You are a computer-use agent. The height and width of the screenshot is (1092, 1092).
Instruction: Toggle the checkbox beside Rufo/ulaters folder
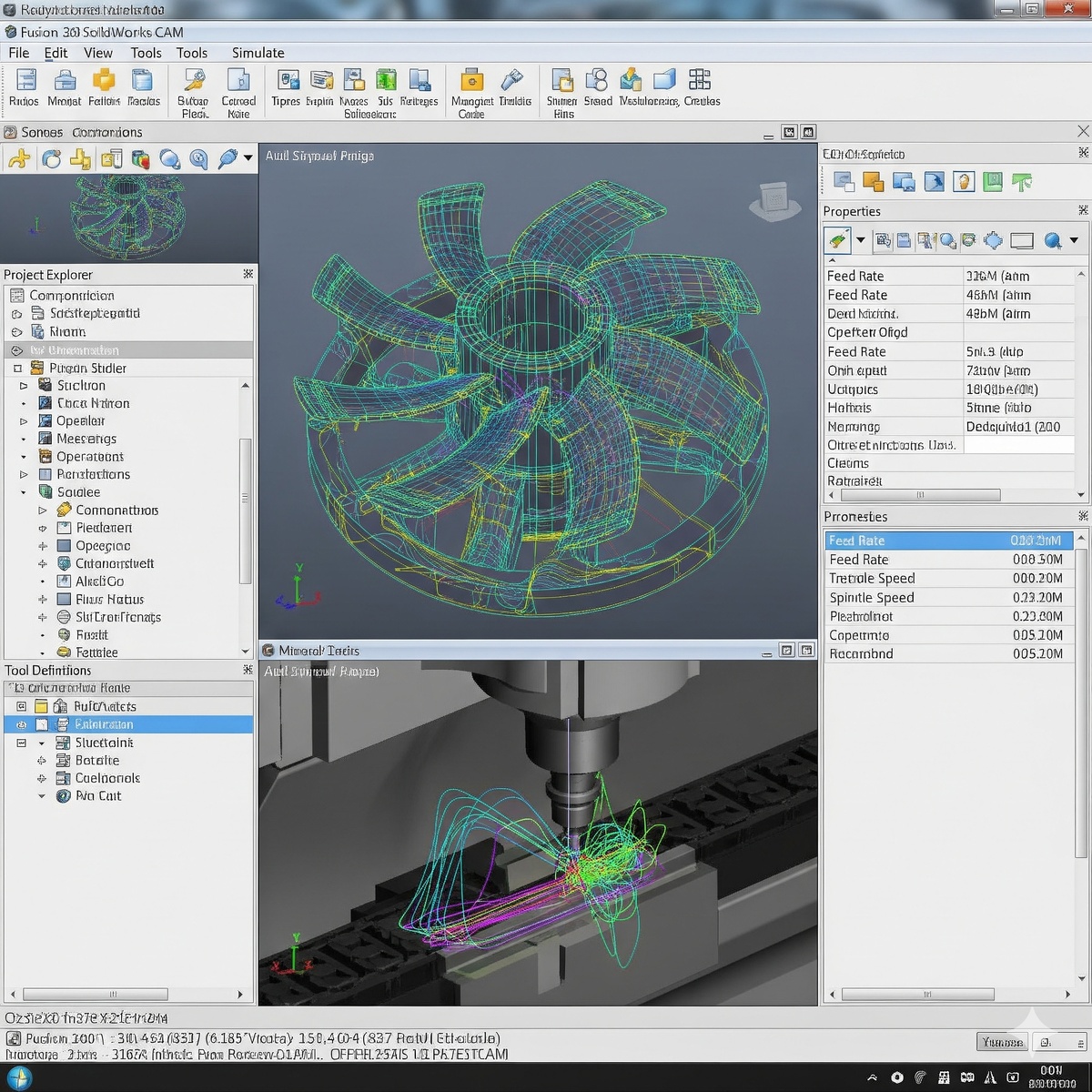click(x=22, y=706)
